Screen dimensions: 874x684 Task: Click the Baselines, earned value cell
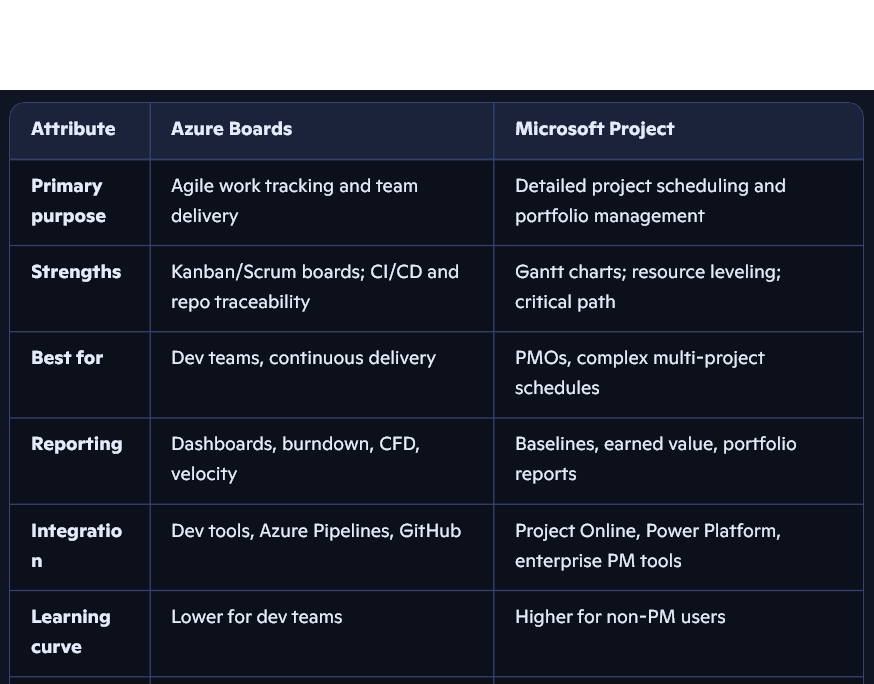(655, 459)
